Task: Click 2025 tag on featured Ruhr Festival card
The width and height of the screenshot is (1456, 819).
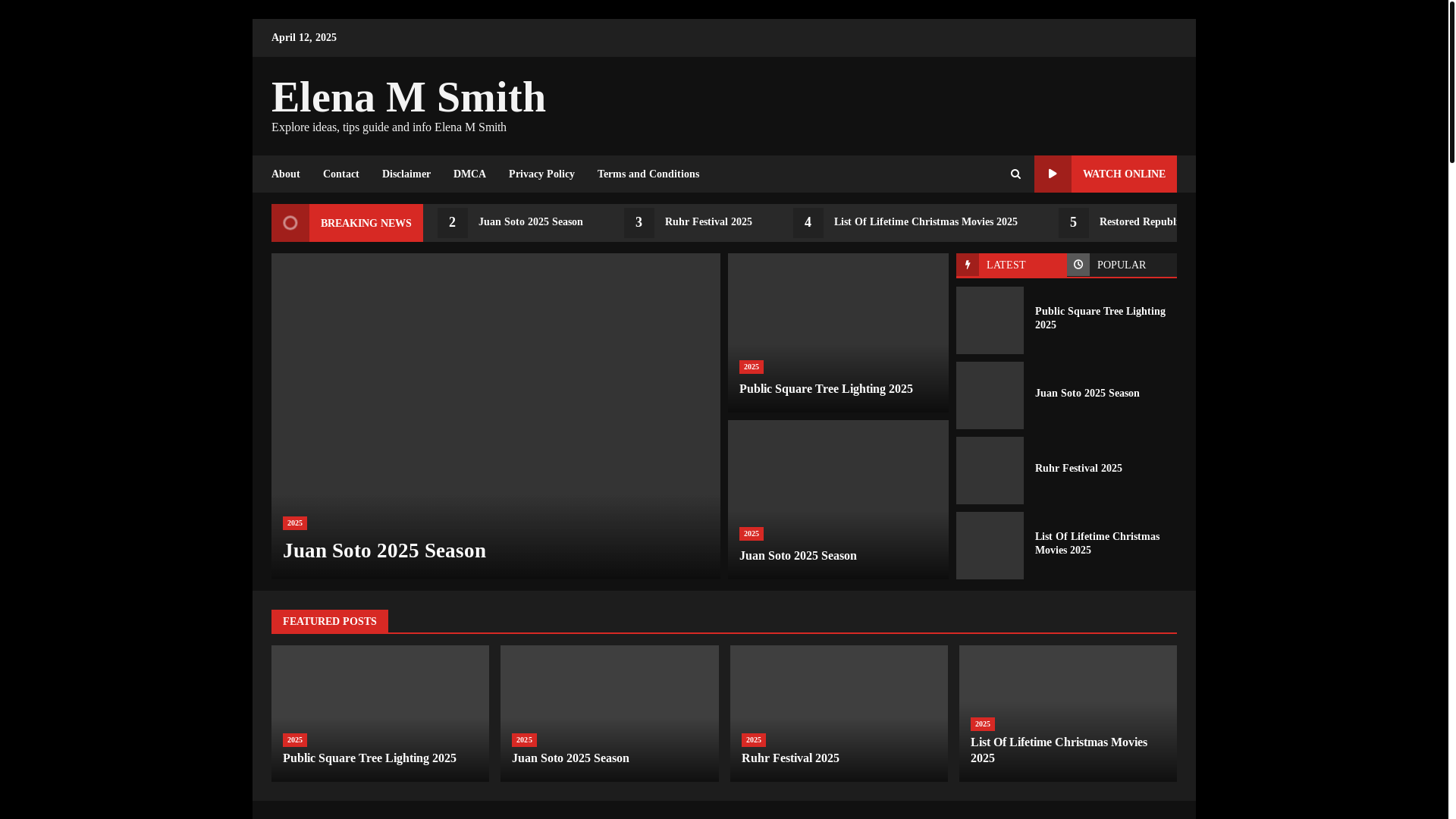Action: [x=754, y=740]
